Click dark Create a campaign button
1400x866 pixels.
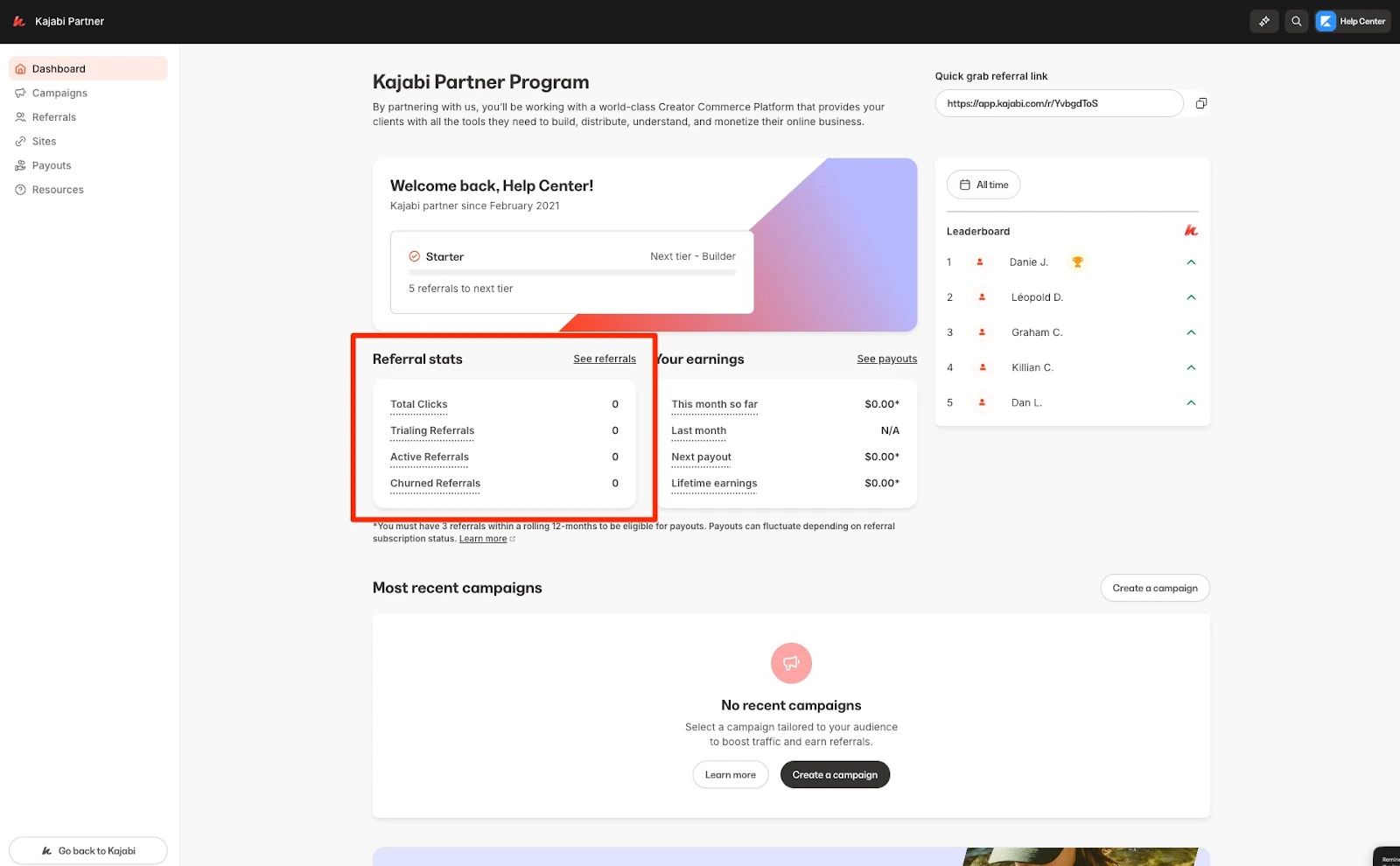(x=835, y=775)
